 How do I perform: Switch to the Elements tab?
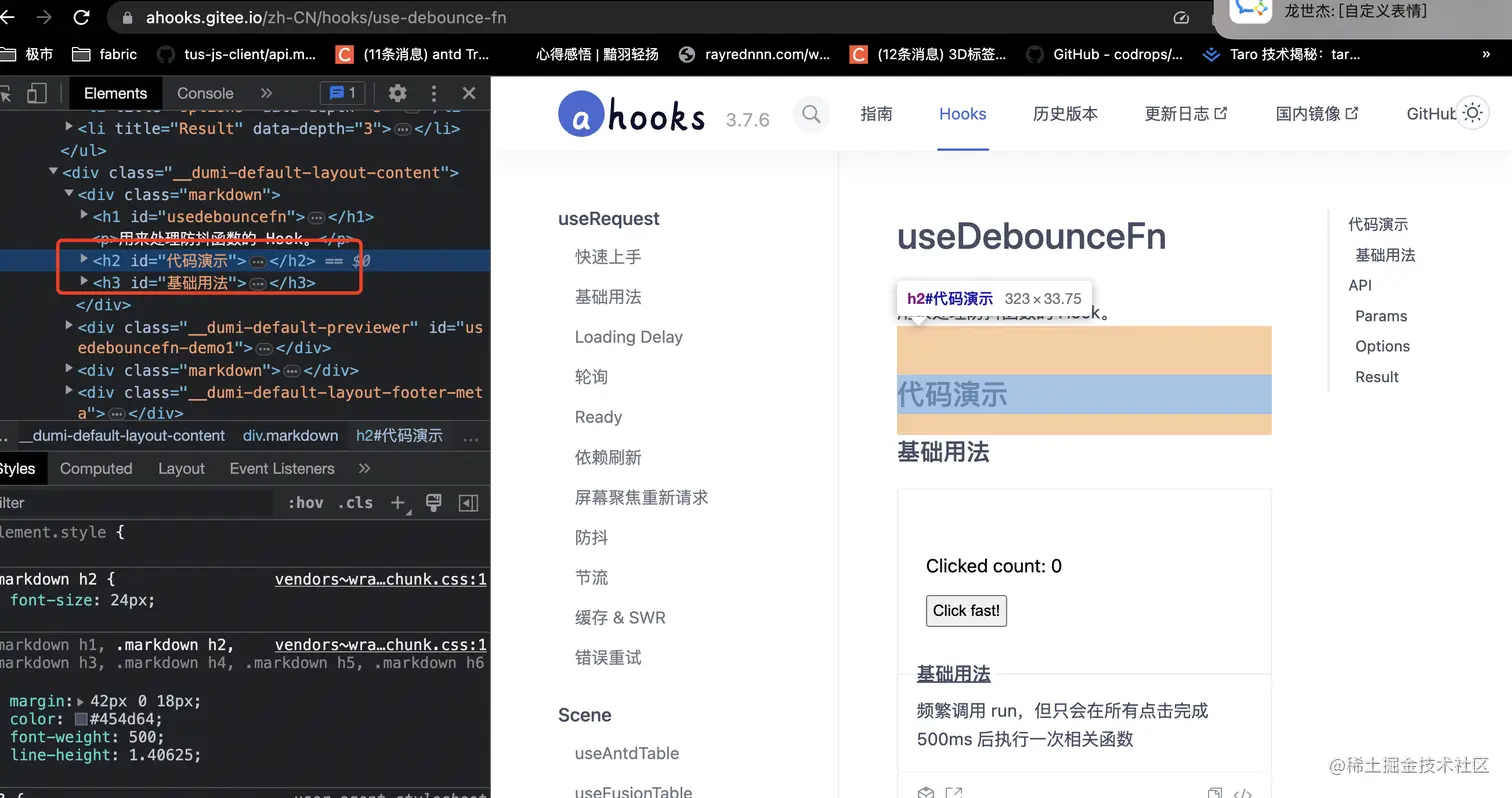[x=116, y=93]
